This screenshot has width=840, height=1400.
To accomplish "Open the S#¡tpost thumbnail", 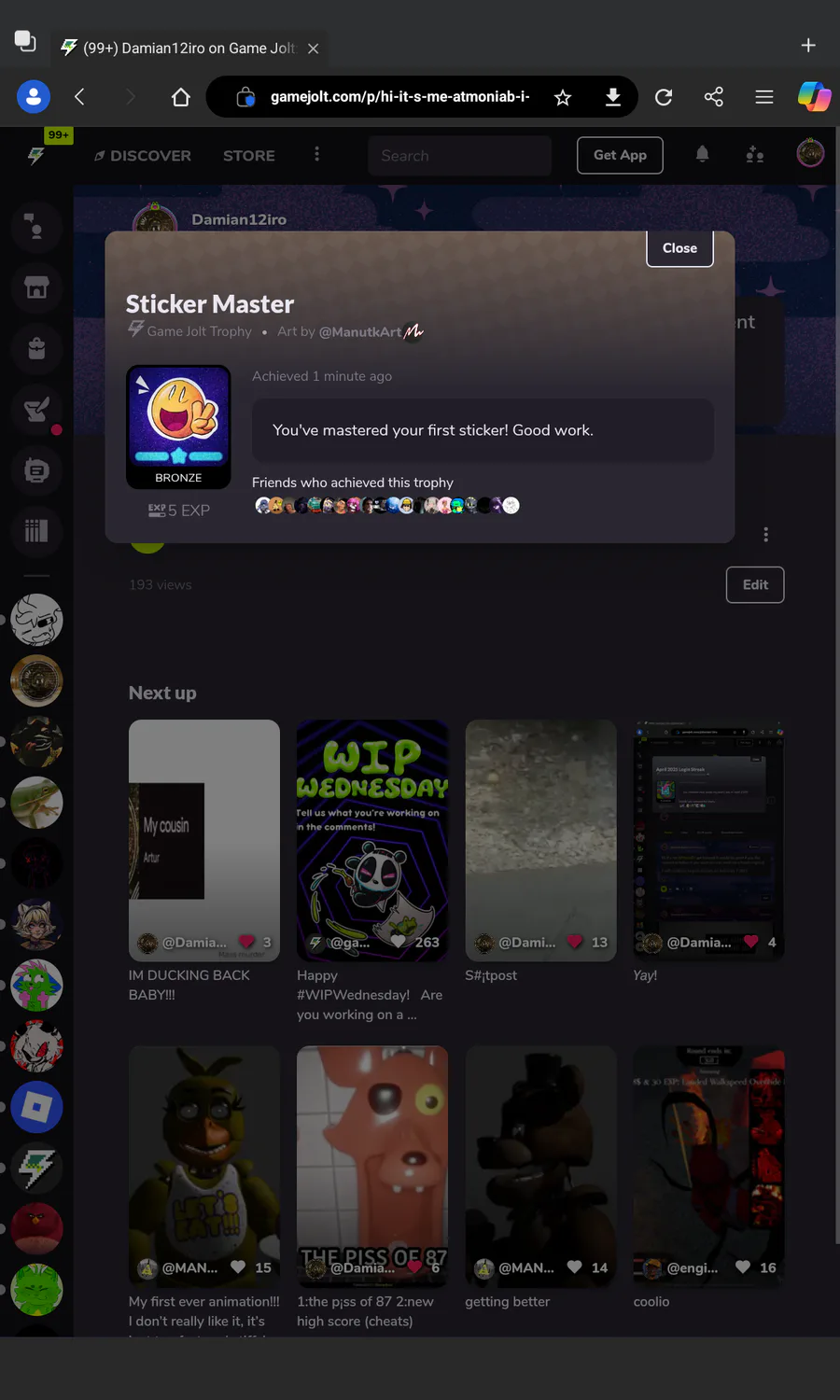I will click(540, 840).
